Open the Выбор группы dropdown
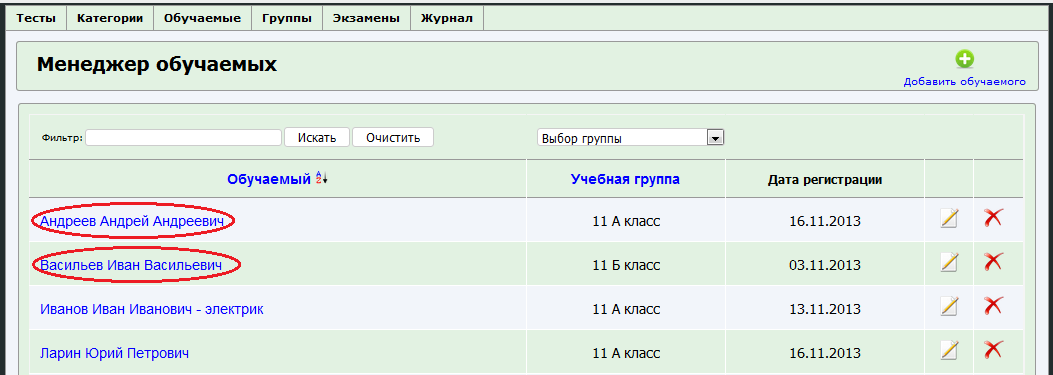This screenshot has width=1053, height=375. [x=630, y=138]
